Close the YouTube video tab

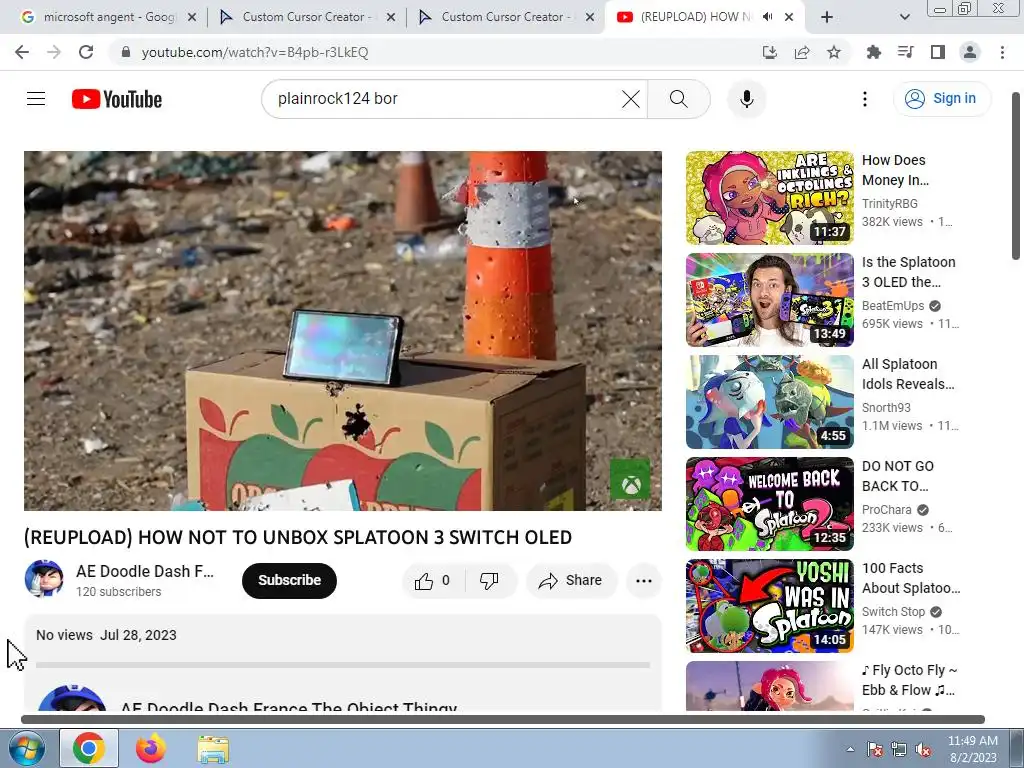pyautogui.click(x=789, y=17)
